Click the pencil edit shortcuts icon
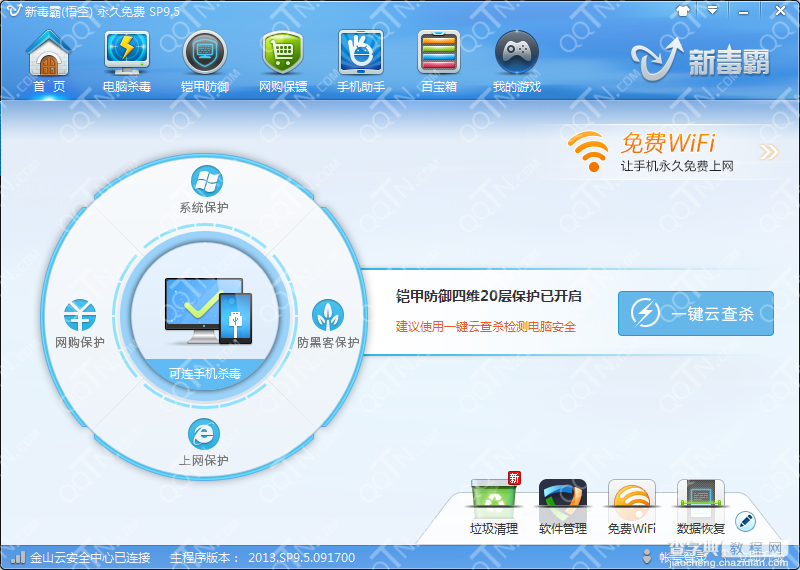The width and height of the screenshot is (800, 570). click(x=745, y=521)
